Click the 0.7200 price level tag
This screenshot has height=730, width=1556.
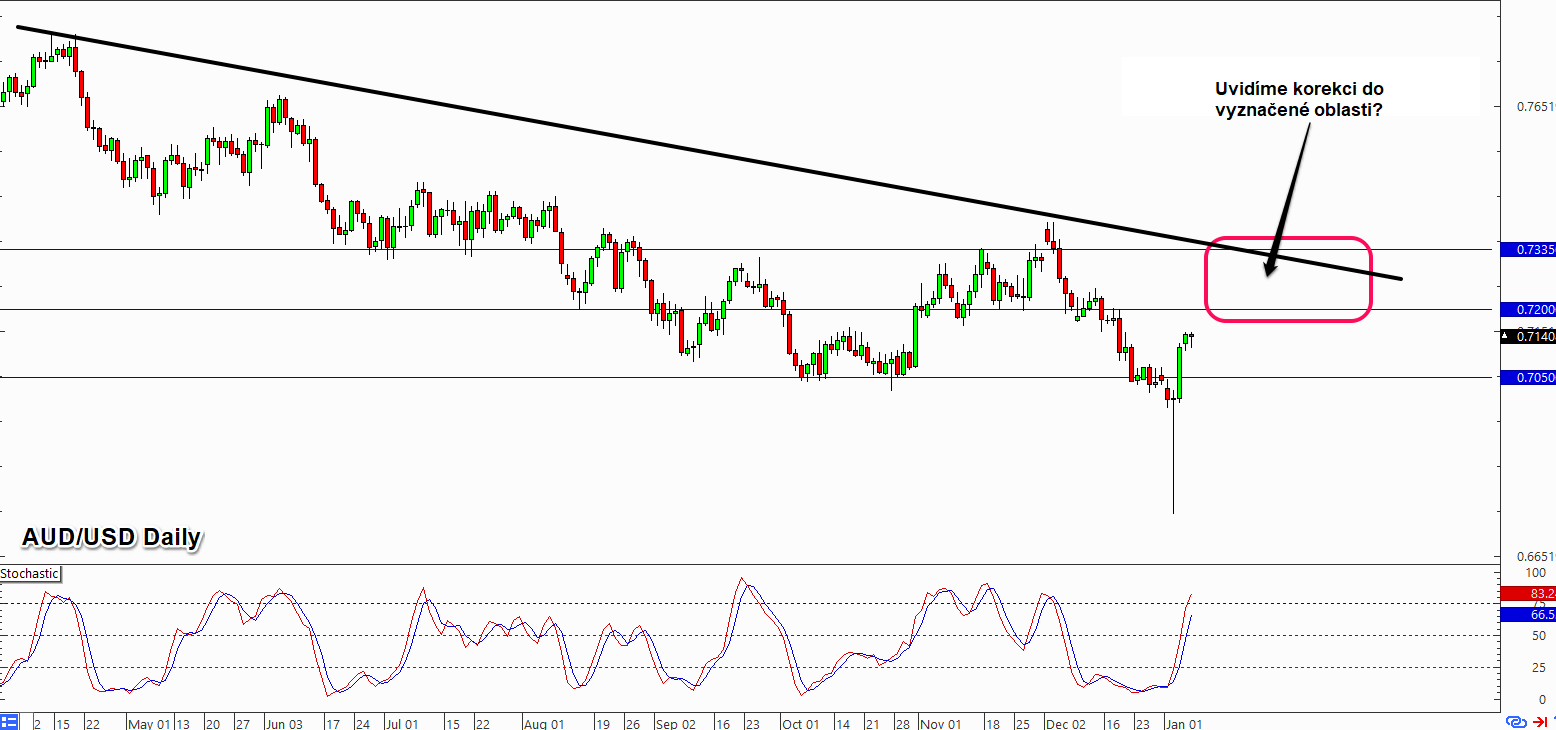1528,310
